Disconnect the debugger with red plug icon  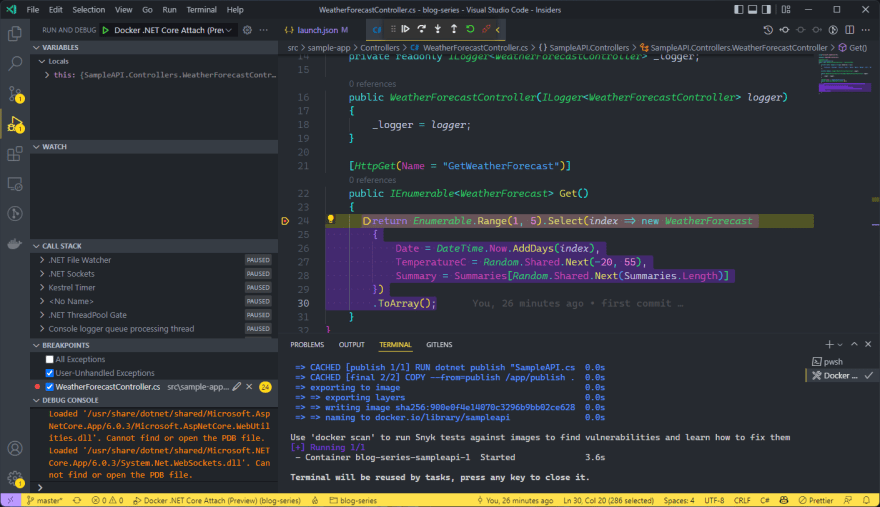point(486,29)
